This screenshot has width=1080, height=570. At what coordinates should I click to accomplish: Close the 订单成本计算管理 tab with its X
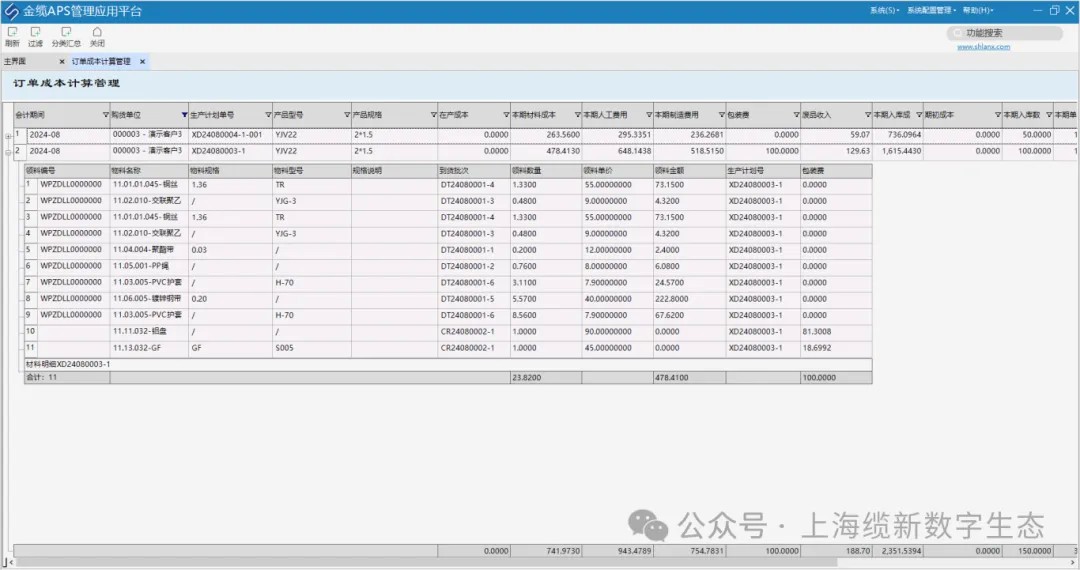[x=142, y=62]
